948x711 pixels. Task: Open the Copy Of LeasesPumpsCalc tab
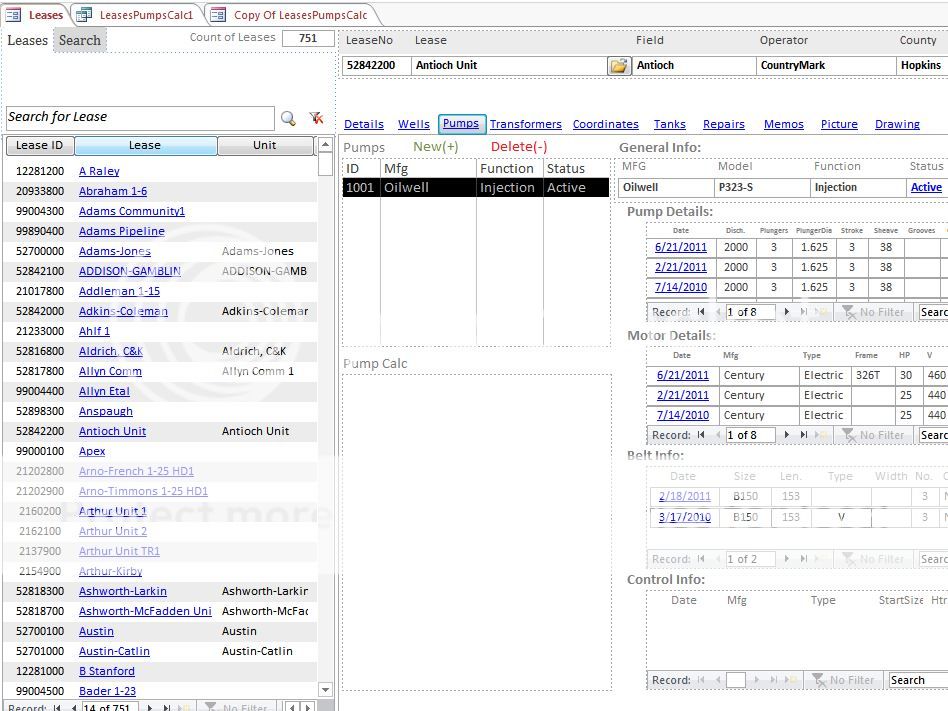coord(299,15)
